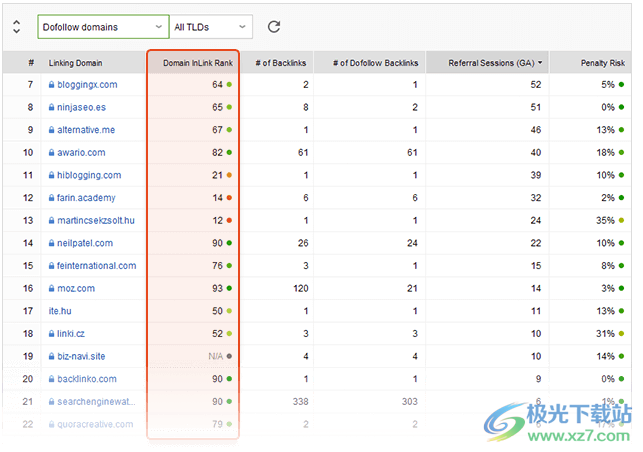The height and width of the screenshot is (452, 643).
Task: Open the awario.com link
Action: click(x=81, y=152)
